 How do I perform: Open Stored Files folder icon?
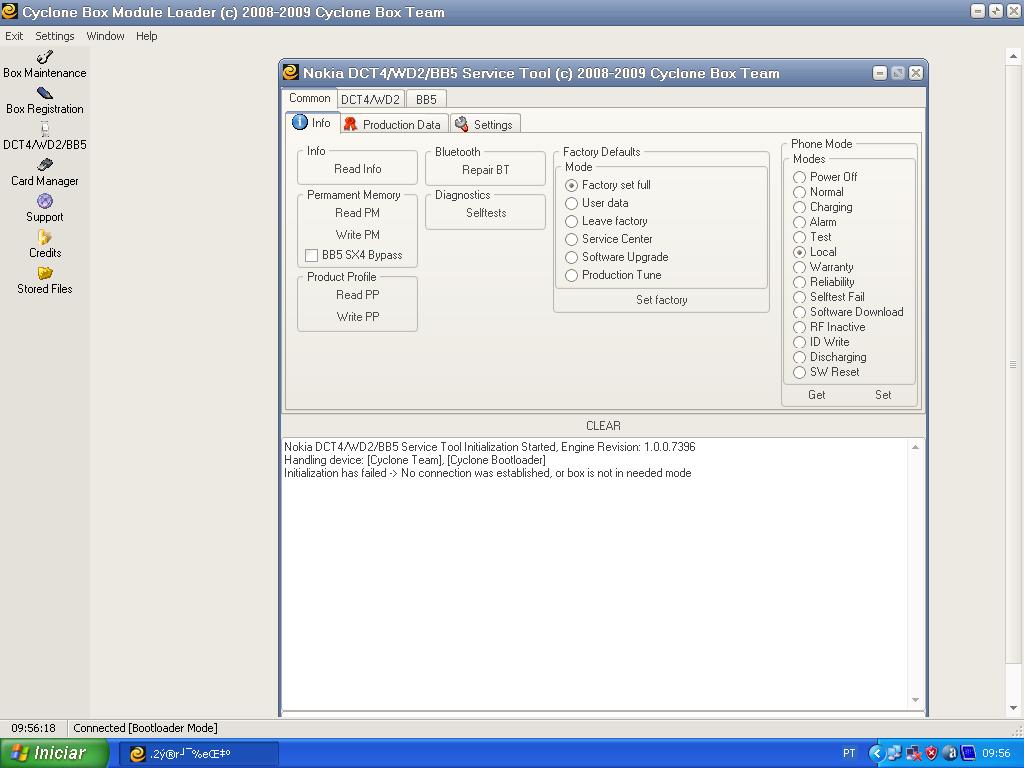pyautogui.click(x=44, y=273)
